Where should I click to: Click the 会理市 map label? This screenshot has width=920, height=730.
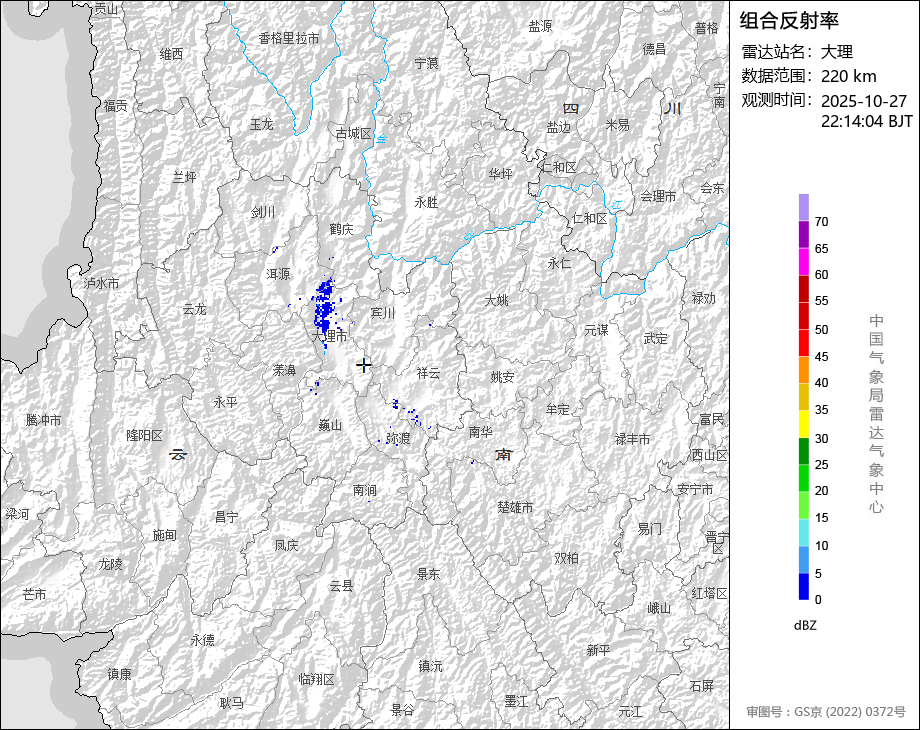click(658, 197)
